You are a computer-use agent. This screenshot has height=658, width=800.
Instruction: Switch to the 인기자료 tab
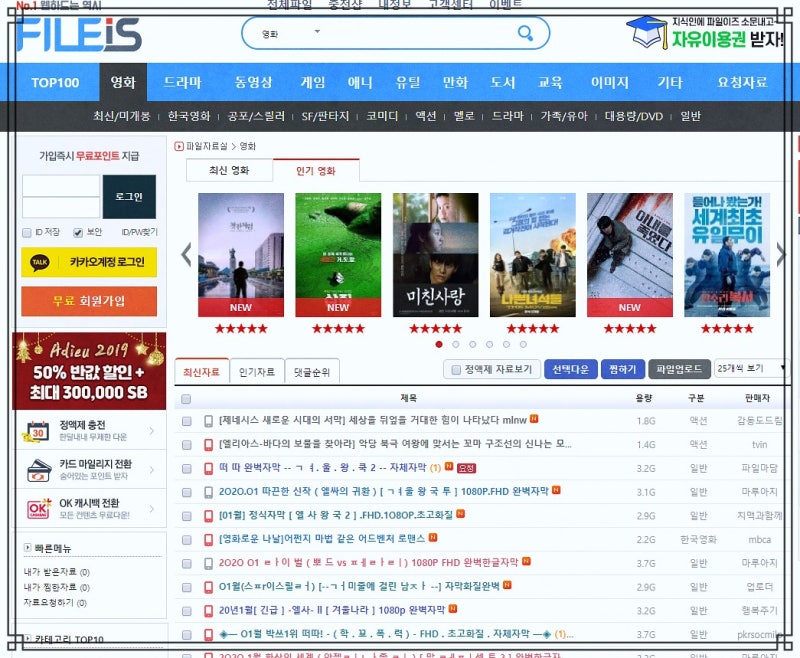(x=257, y=372)
